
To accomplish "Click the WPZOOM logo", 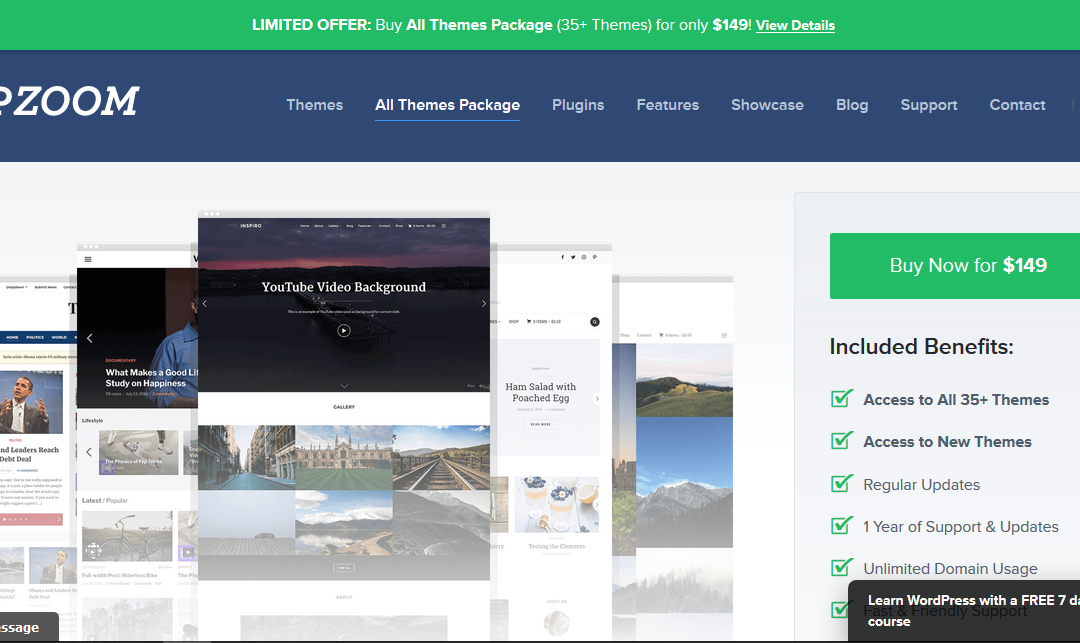I will (69, 101).
